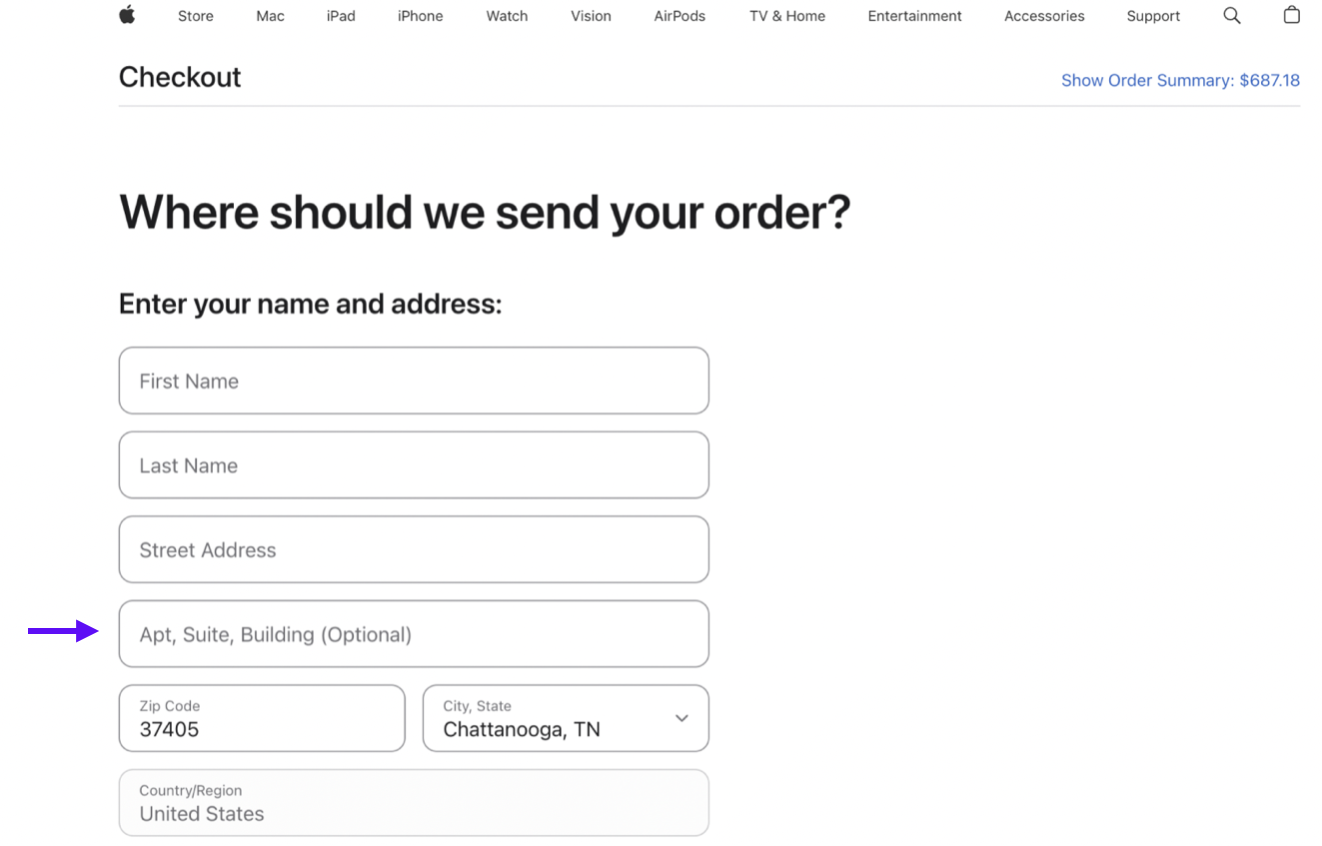
Task: Select Watch in the top menu
Action: point(507,16)
